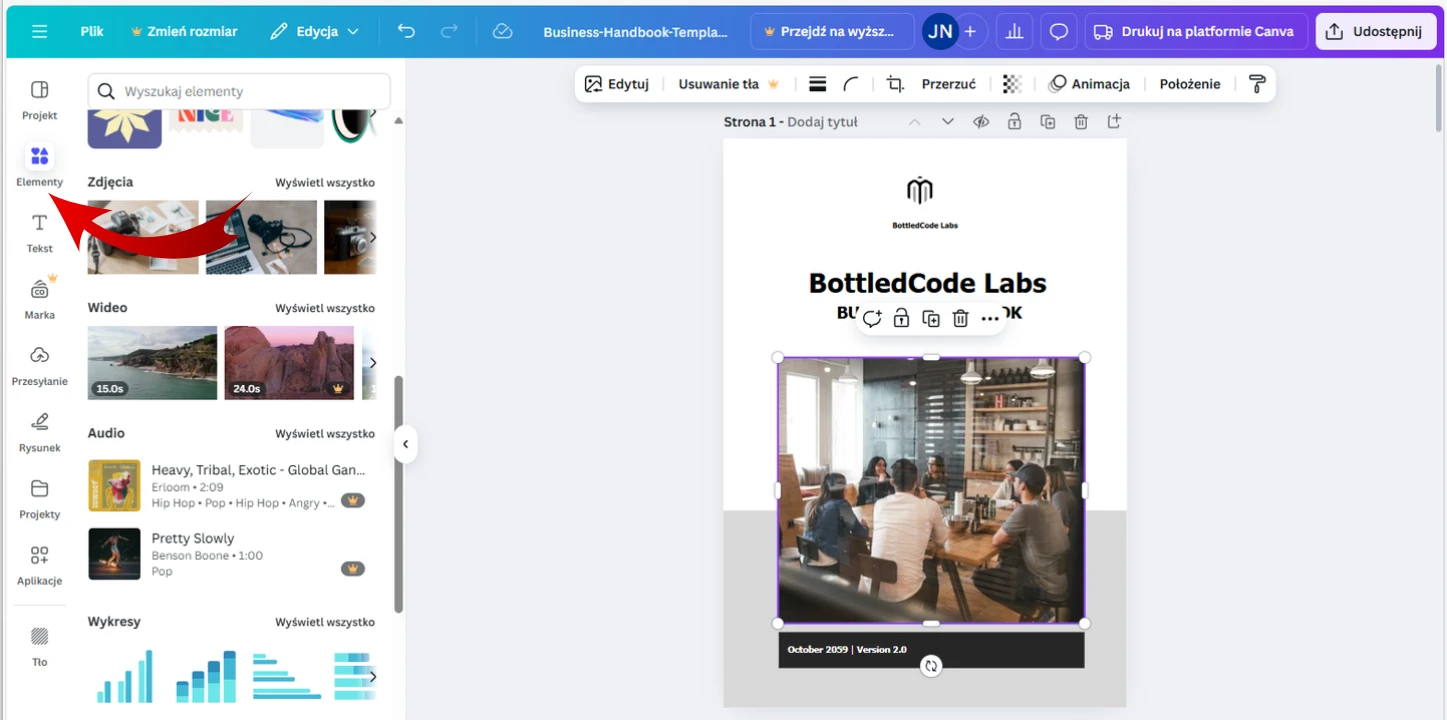Open the Przesyłanie uploads tab
This screenshot has height=720, width=1447.
click(x=40, y=366)
